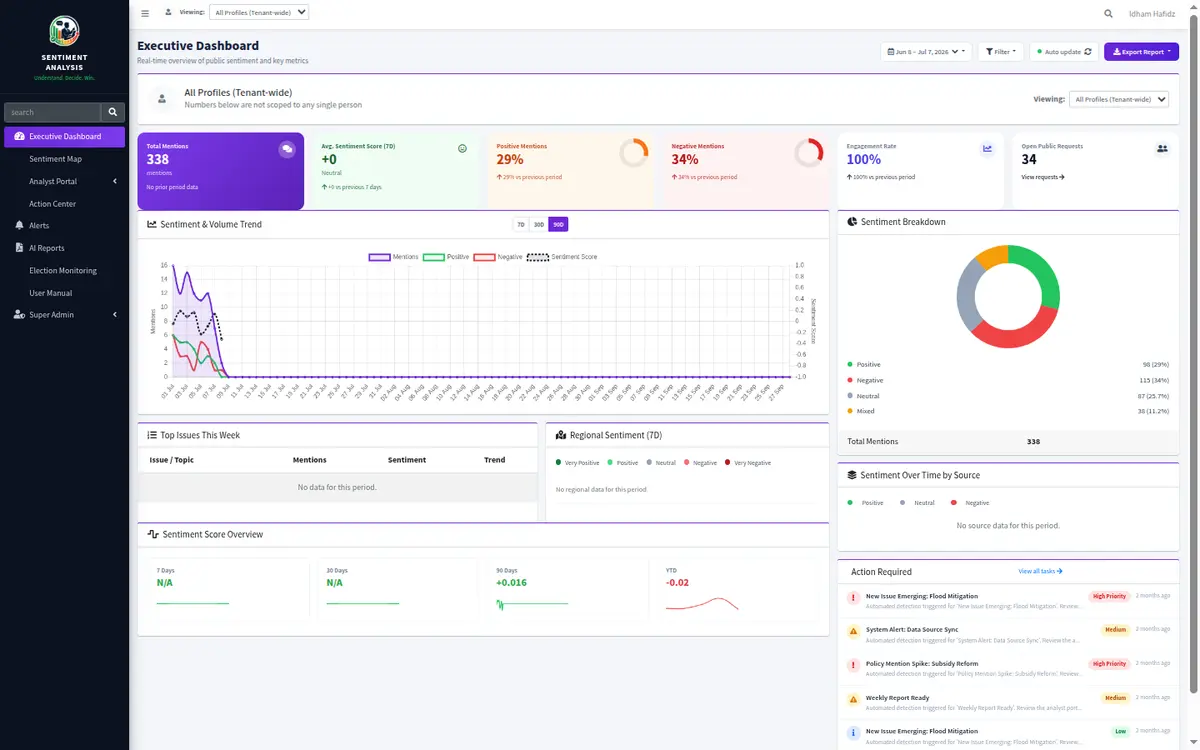Click View all tasks link
Image resolution: width=1200 pixels, height=750 pixels.
point(1040,571)
